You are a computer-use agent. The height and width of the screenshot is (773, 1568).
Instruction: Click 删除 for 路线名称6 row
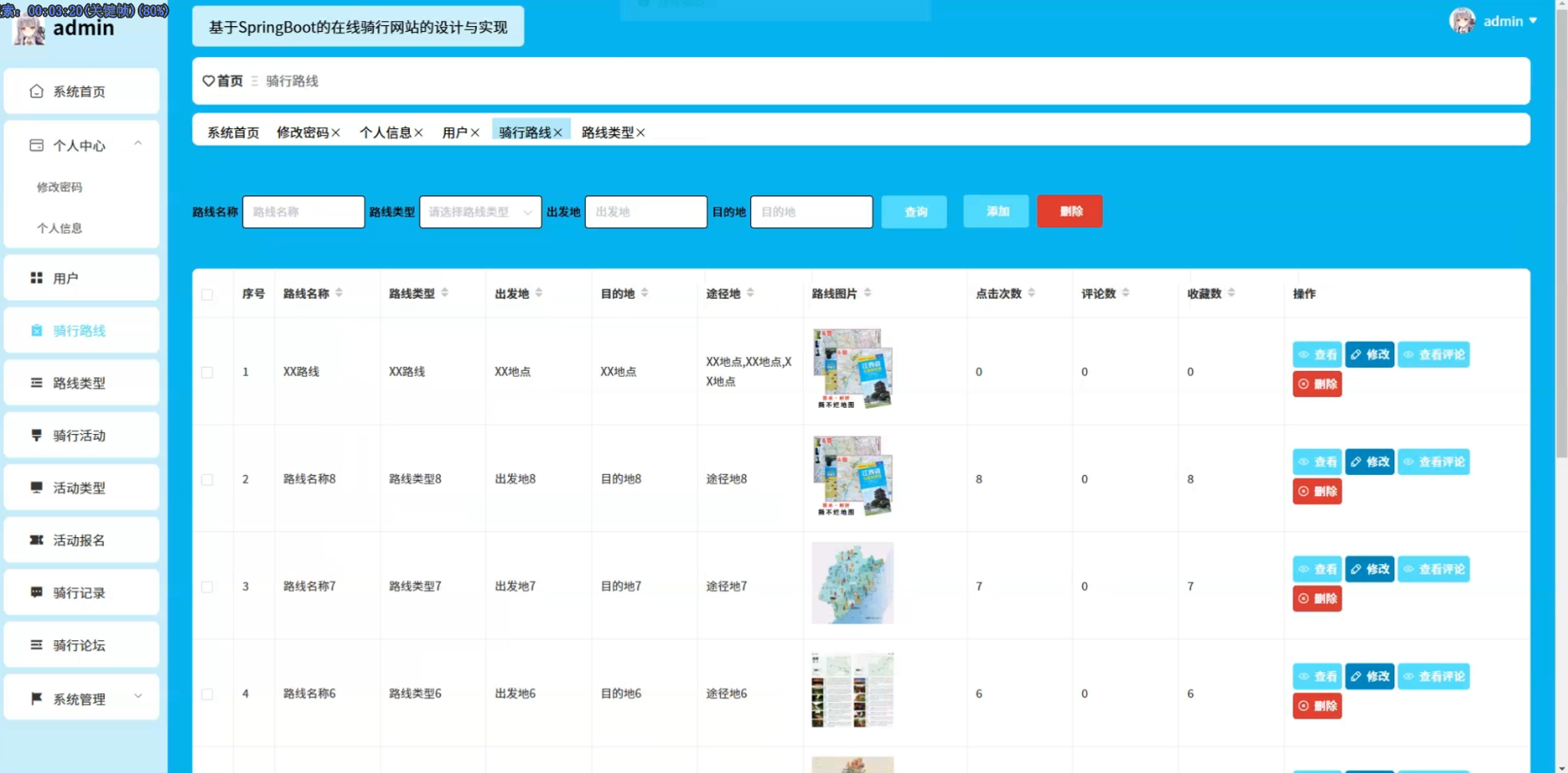pos(1317,706)
